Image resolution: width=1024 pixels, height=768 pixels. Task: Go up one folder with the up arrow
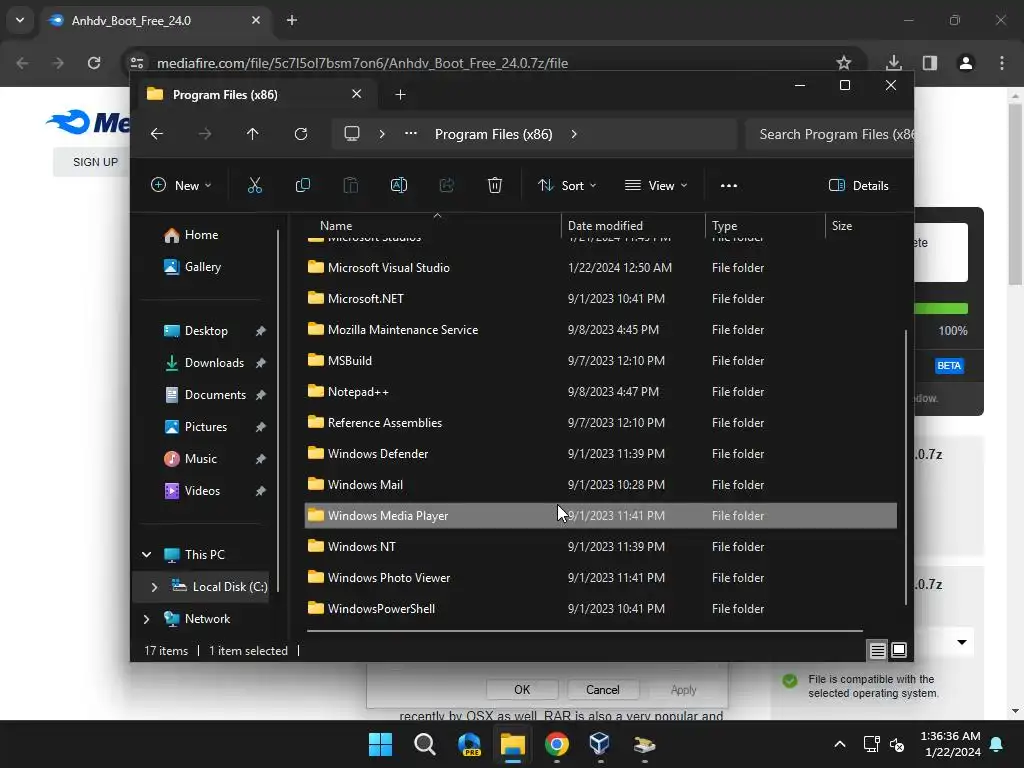[x=253, y=134]
